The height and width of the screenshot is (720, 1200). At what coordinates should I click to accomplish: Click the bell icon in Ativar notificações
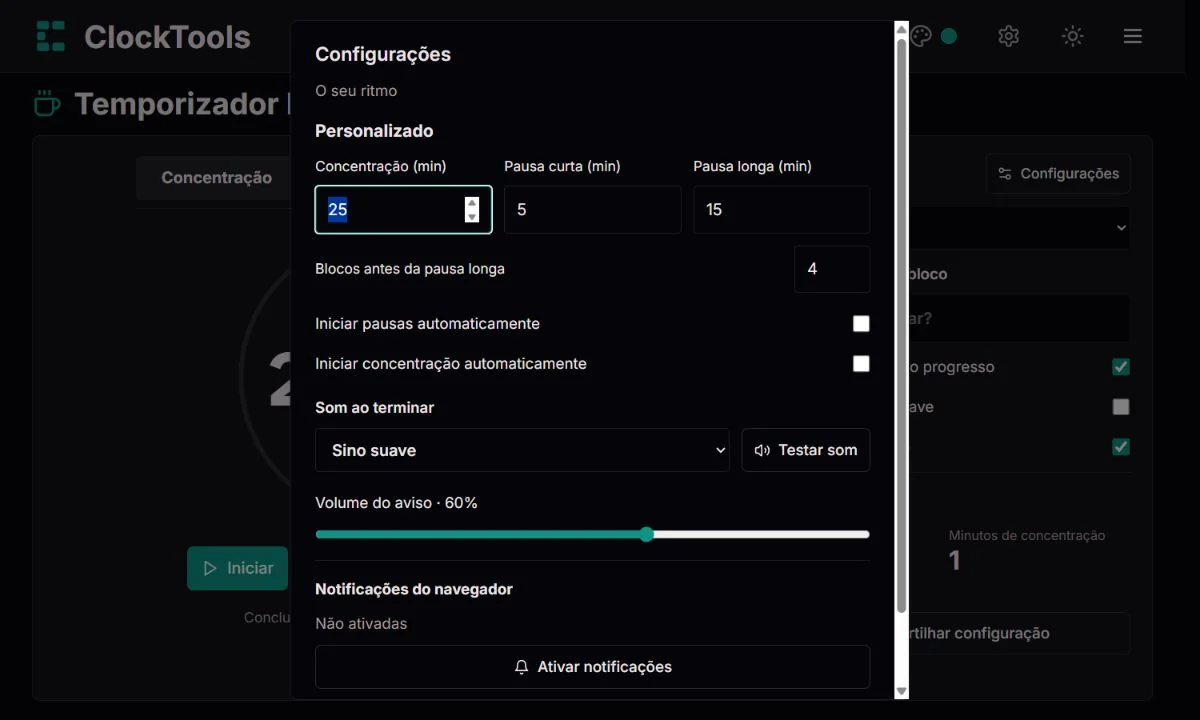point(521,667)
